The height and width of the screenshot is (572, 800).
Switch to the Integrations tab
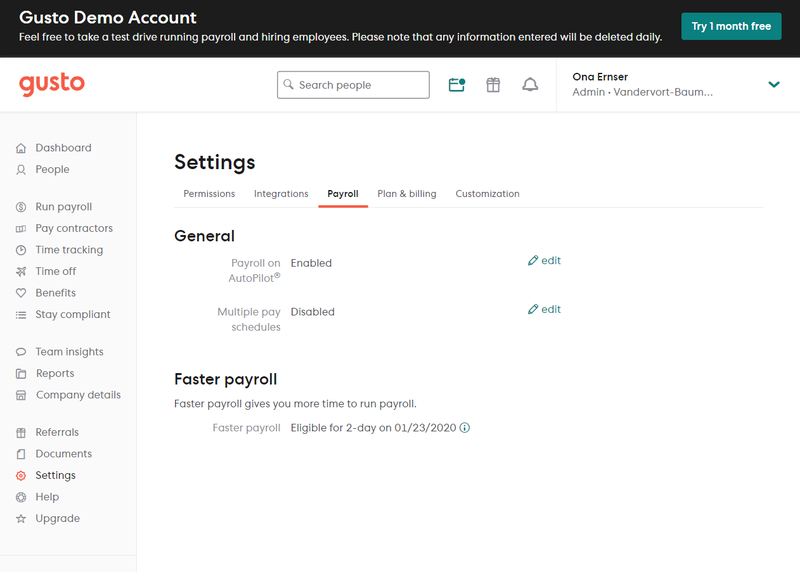281,194
